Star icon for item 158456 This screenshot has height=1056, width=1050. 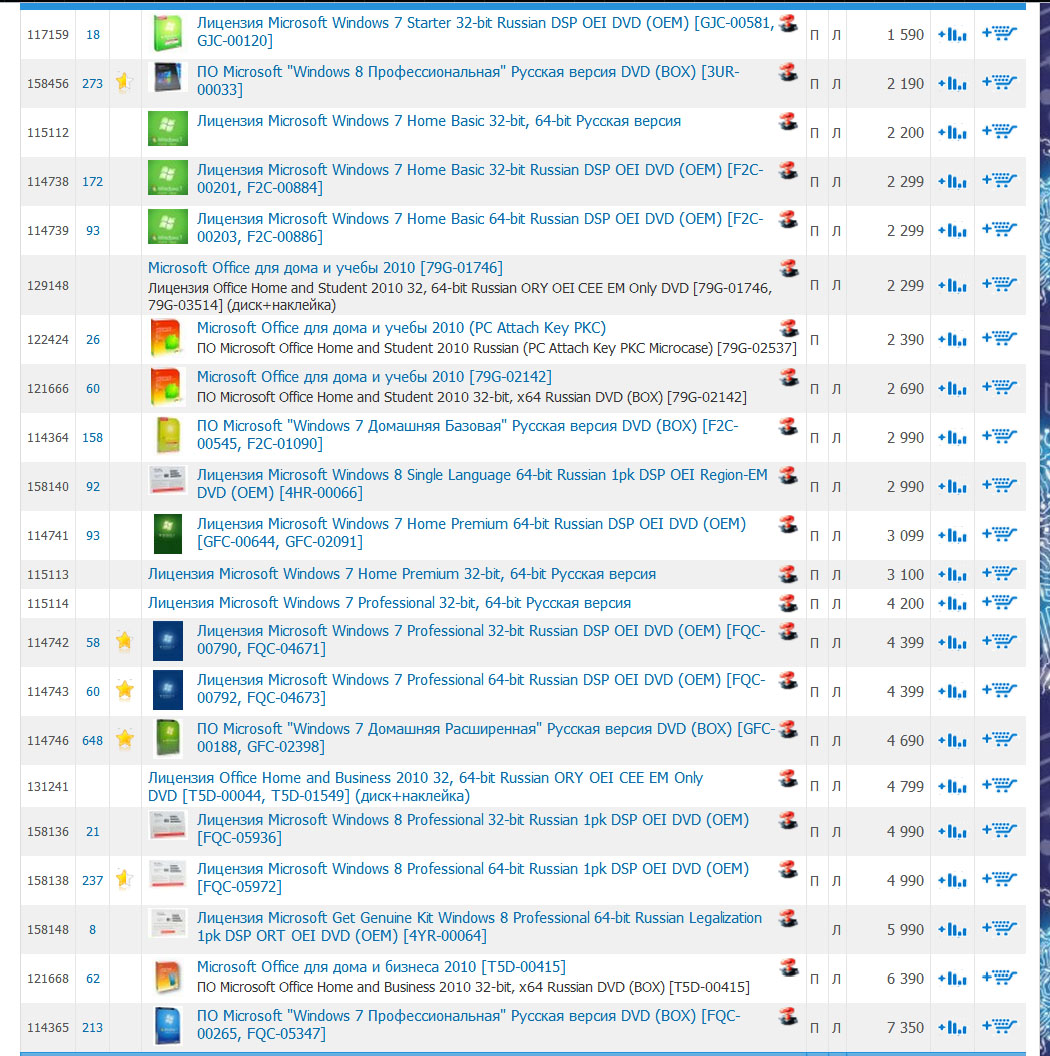123,81
